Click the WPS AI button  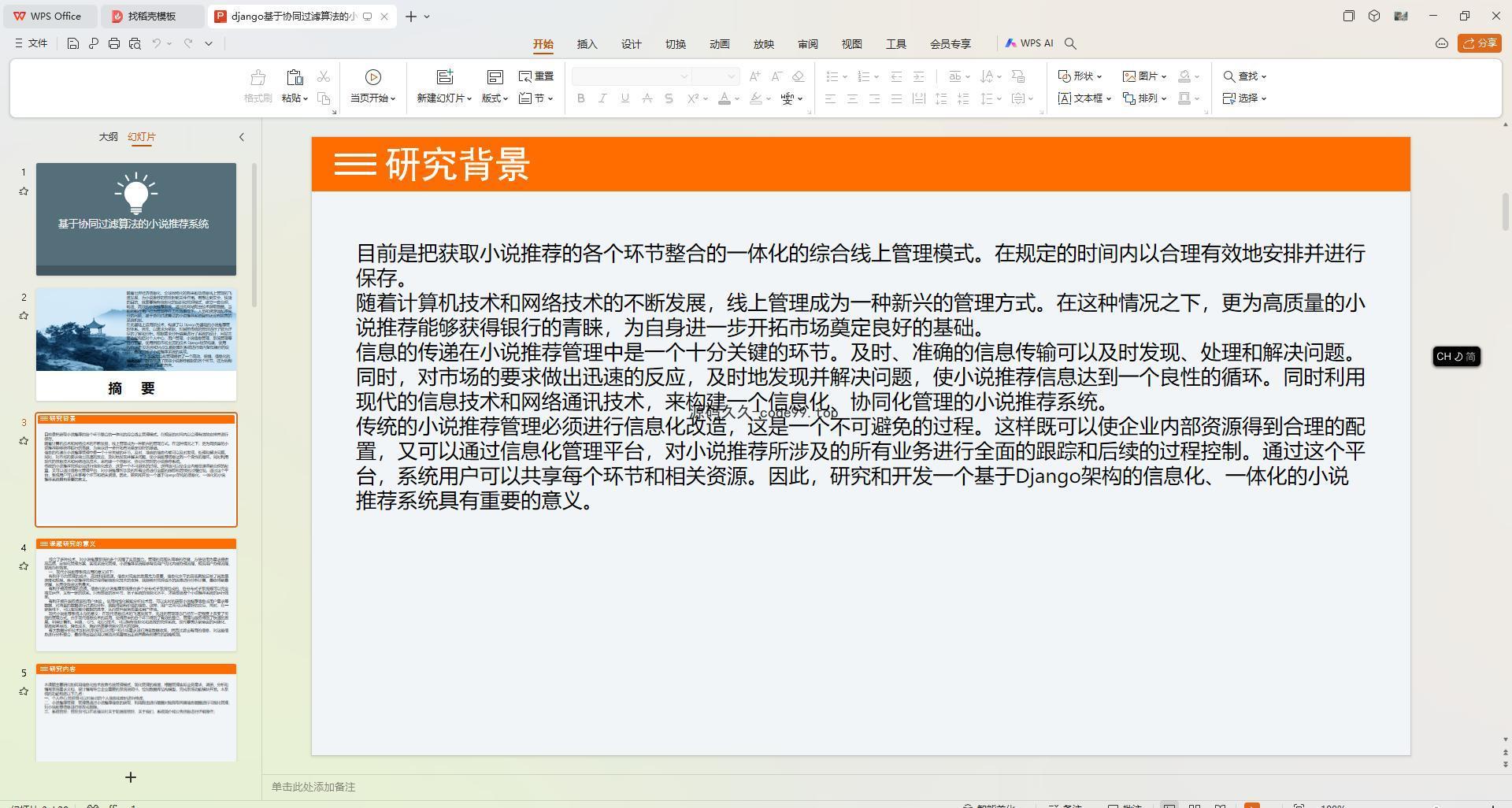coord(1029,43)
